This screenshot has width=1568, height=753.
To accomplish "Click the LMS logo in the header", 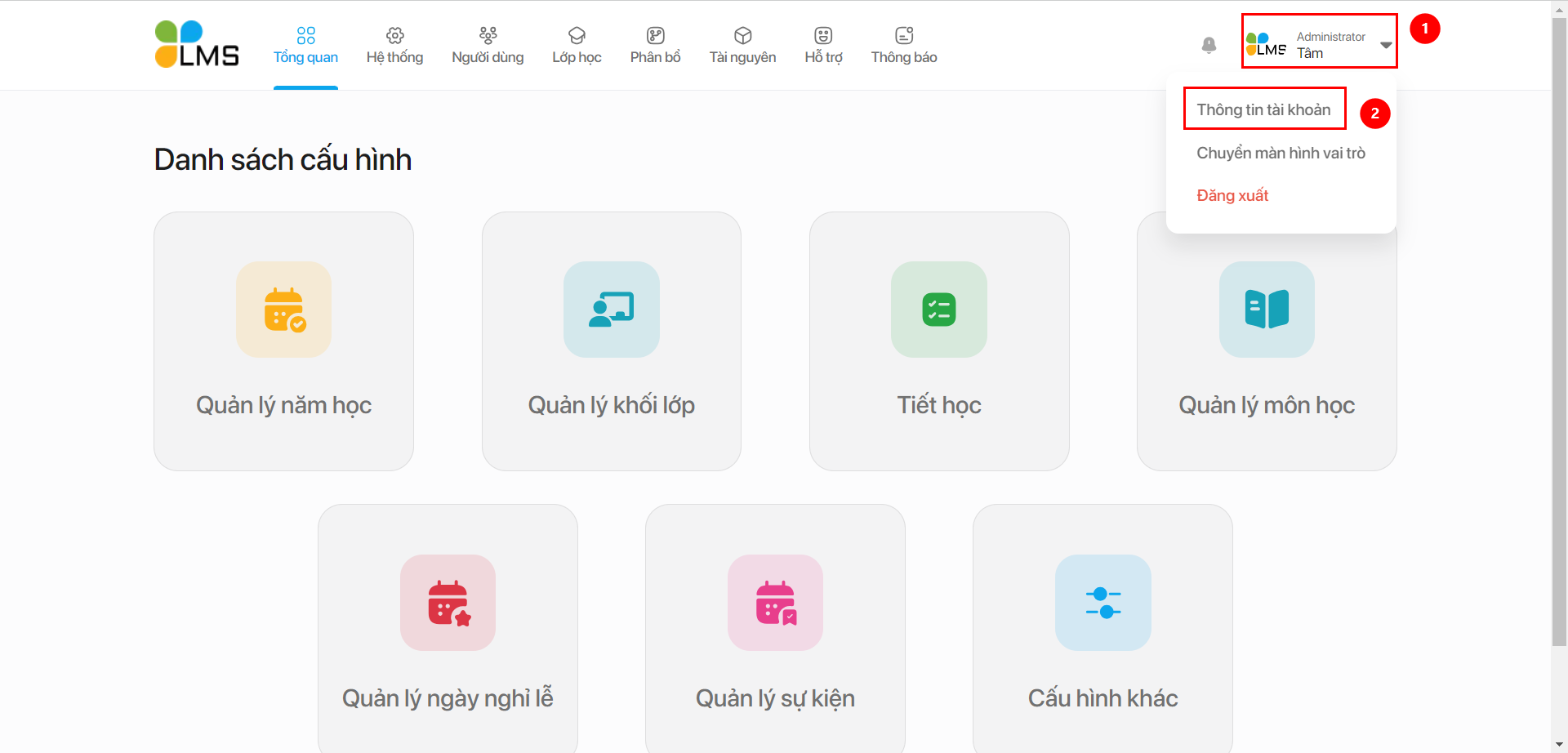I will pos(197,44).
